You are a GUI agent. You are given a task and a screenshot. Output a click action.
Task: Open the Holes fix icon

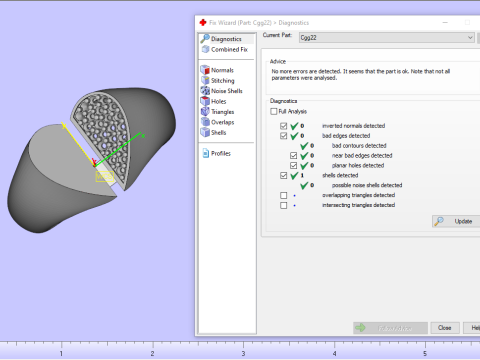point(205,101)
